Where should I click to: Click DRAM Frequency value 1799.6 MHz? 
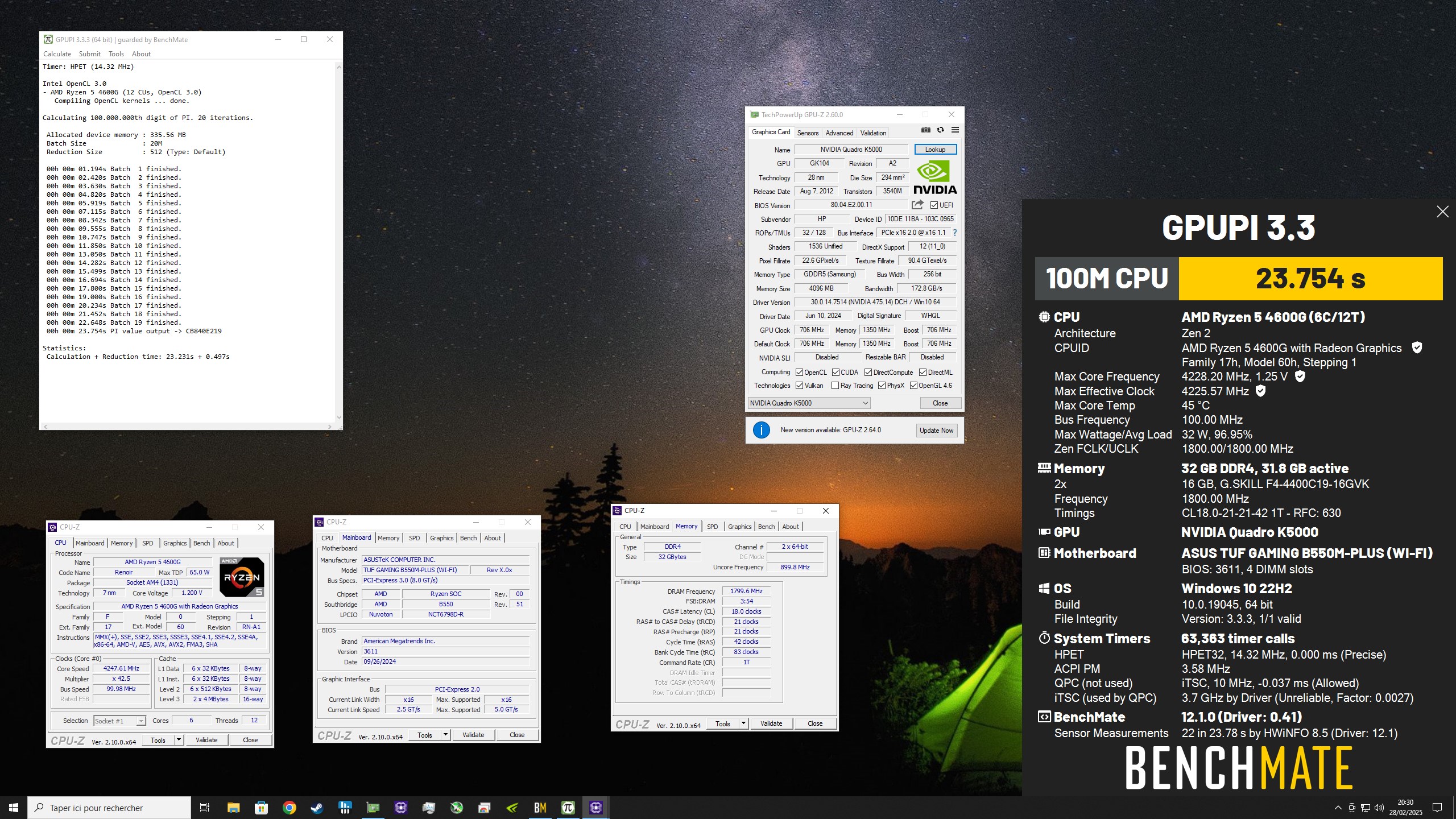[x=746, y=591]
